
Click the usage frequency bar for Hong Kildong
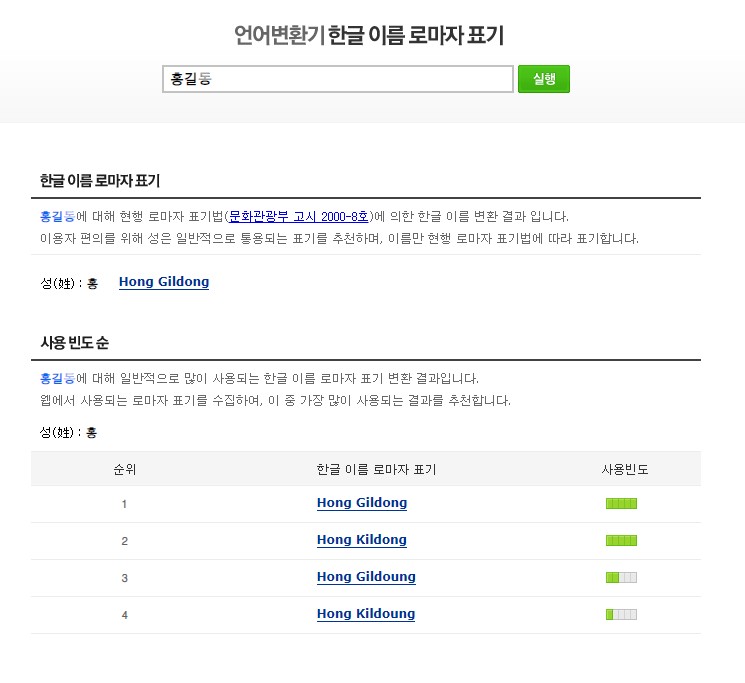621,541
